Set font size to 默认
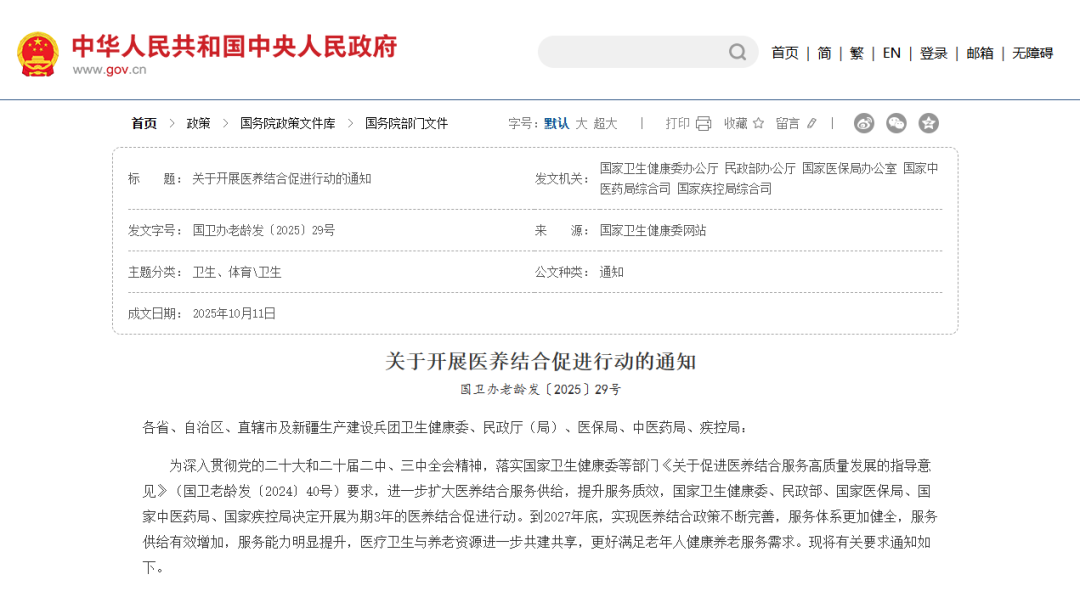Screen dimensions: 1080x597 coord(556,123)
